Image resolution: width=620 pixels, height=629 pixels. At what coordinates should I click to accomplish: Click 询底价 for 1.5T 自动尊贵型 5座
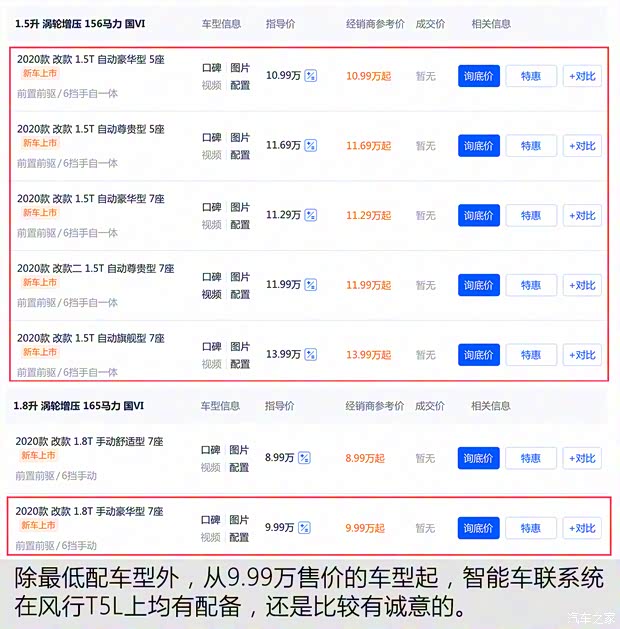coord(479,146)
